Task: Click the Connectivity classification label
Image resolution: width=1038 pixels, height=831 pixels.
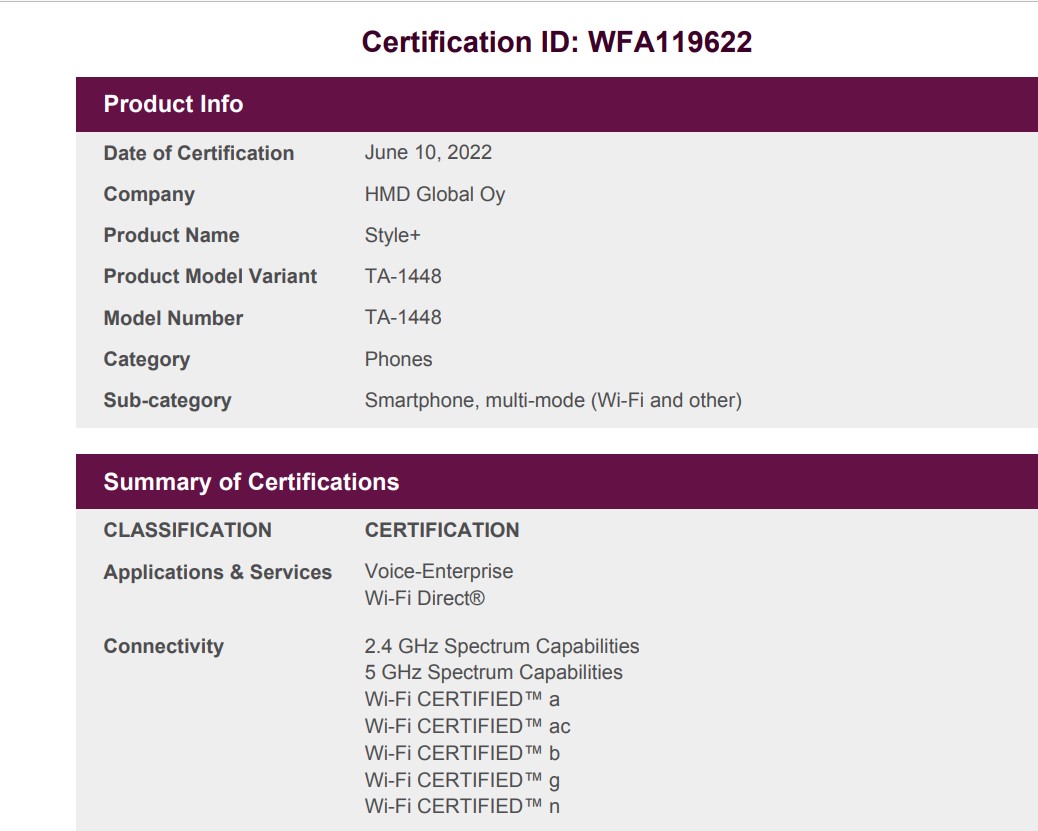Action: 163,646
